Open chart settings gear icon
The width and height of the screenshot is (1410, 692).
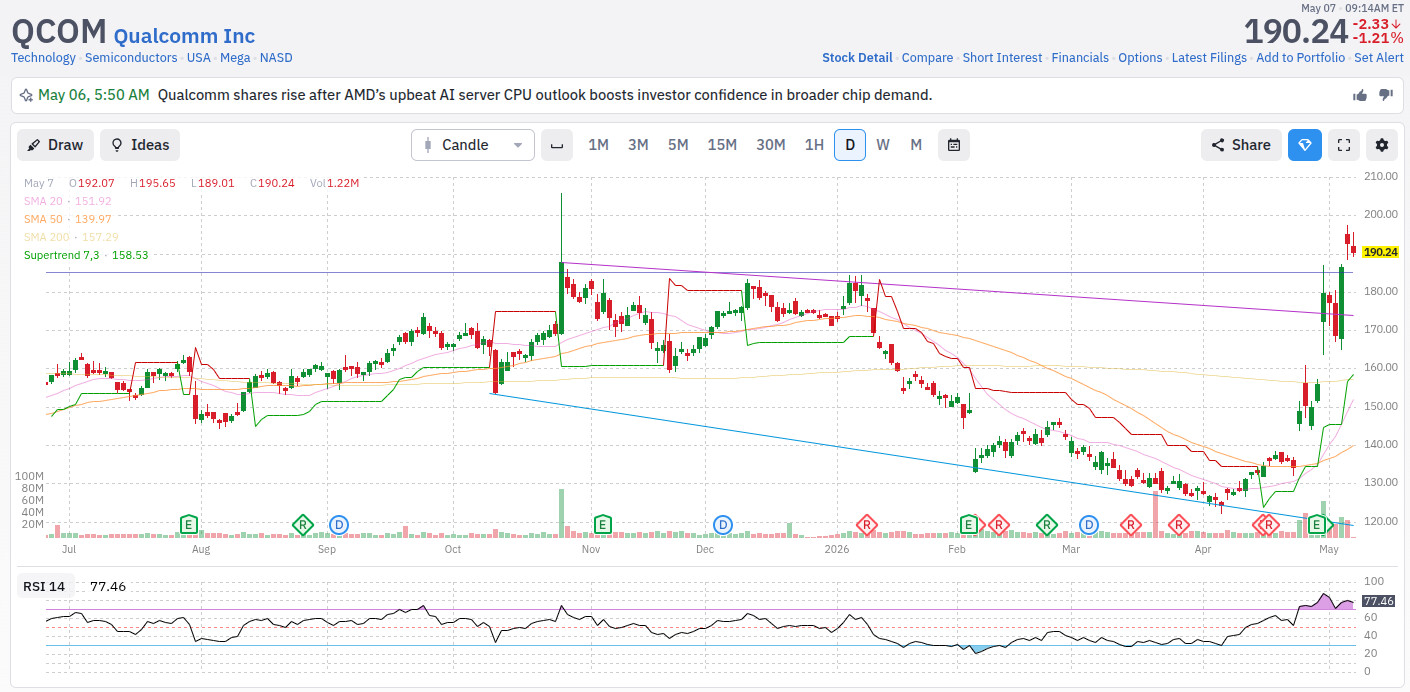[1382, 145]
